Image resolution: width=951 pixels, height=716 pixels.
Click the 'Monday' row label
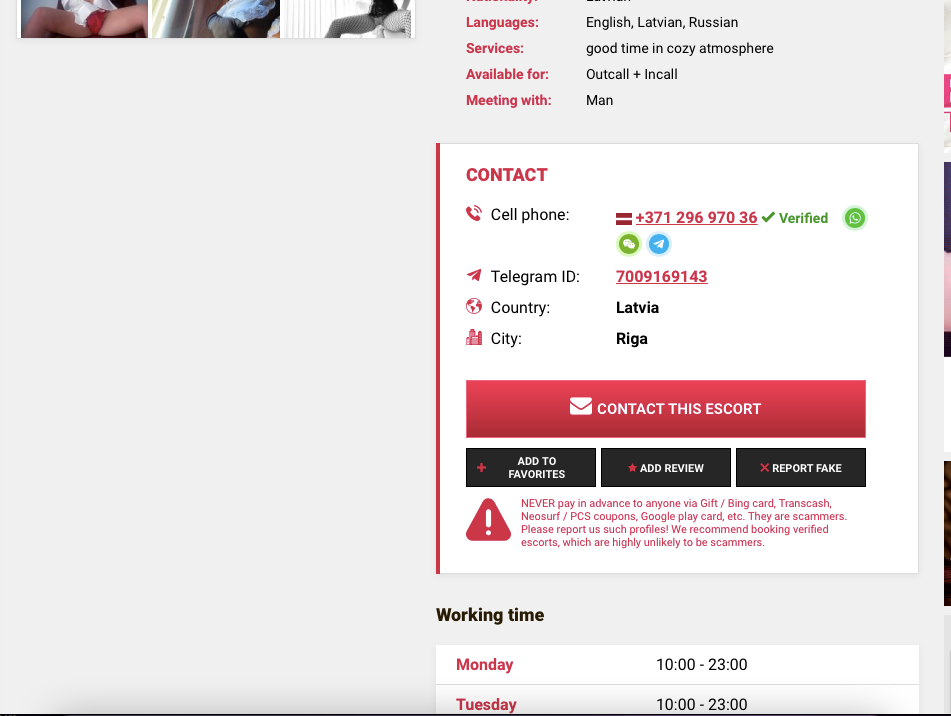(485, 664)
